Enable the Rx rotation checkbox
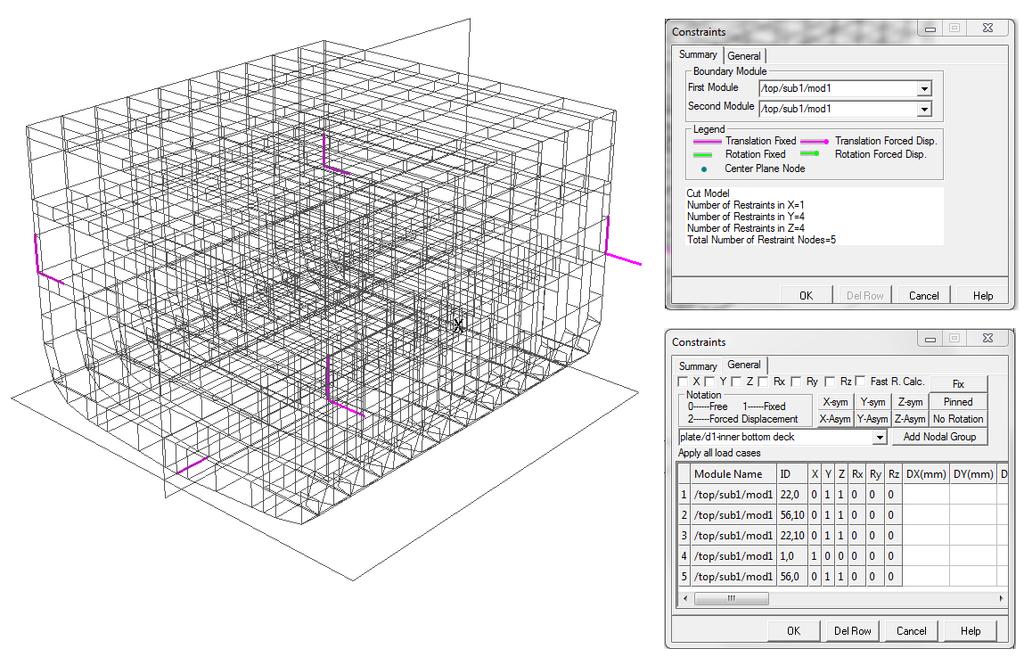Viewport: 1024px width, 657px height. click(763, 381)
